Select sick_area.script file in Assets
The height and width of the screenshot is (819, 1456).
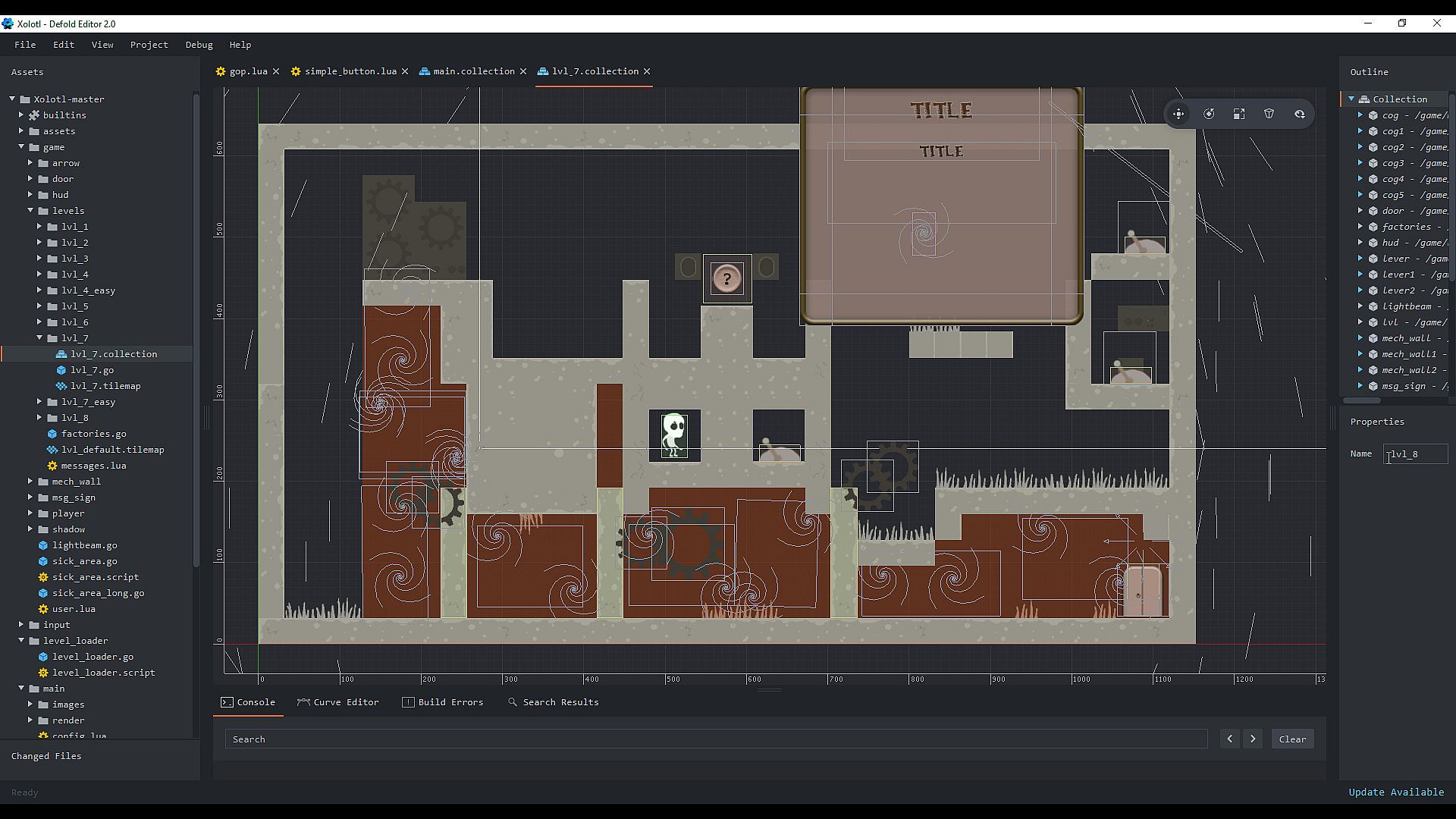pyautogui.click(x=96, y=577)
